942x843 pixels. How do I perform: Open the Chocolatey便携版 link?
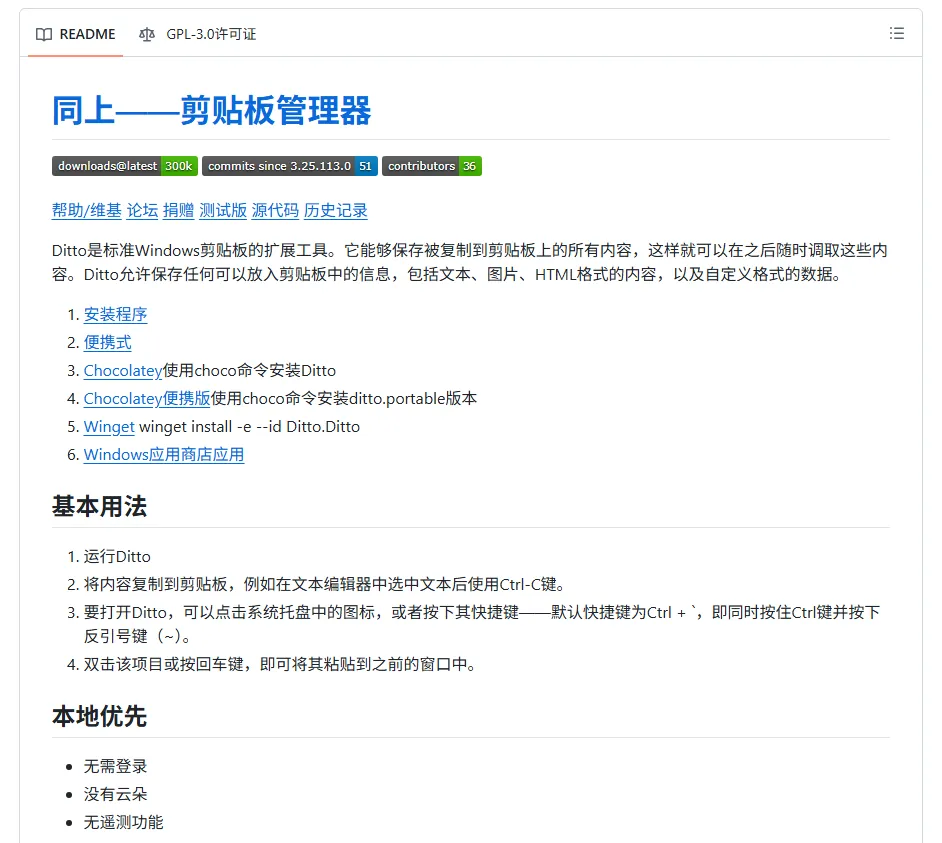tap(147, 398)
